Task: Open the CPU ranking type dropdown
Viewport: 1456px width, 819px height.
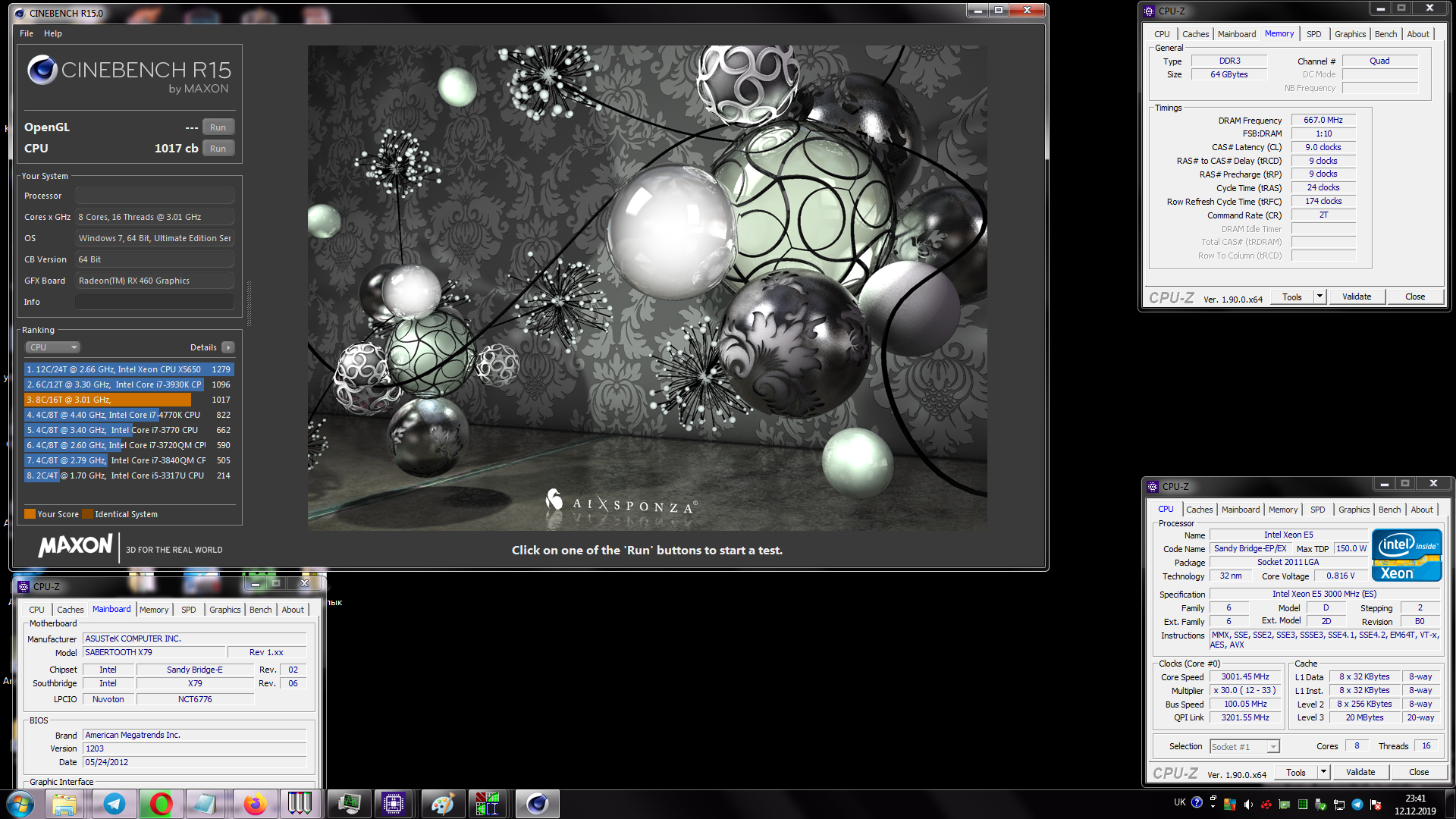Action: click(53, 347)
